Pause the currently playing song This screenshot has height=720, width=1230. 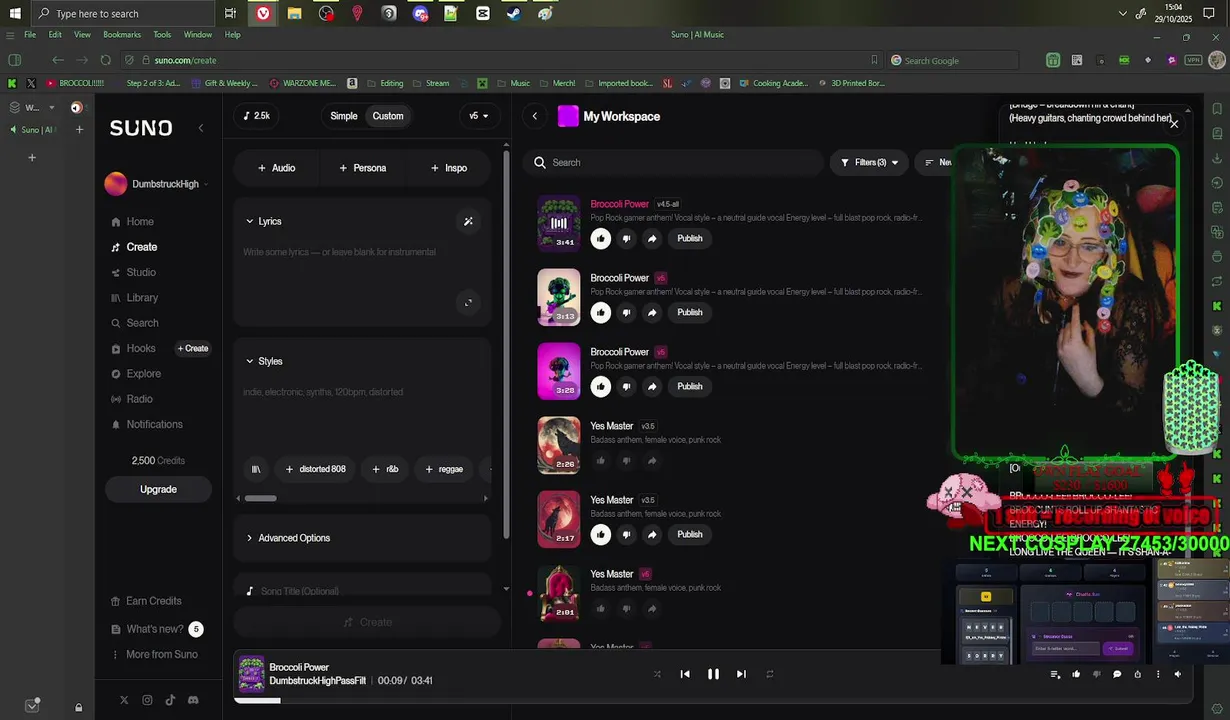(x=713, y=674)
